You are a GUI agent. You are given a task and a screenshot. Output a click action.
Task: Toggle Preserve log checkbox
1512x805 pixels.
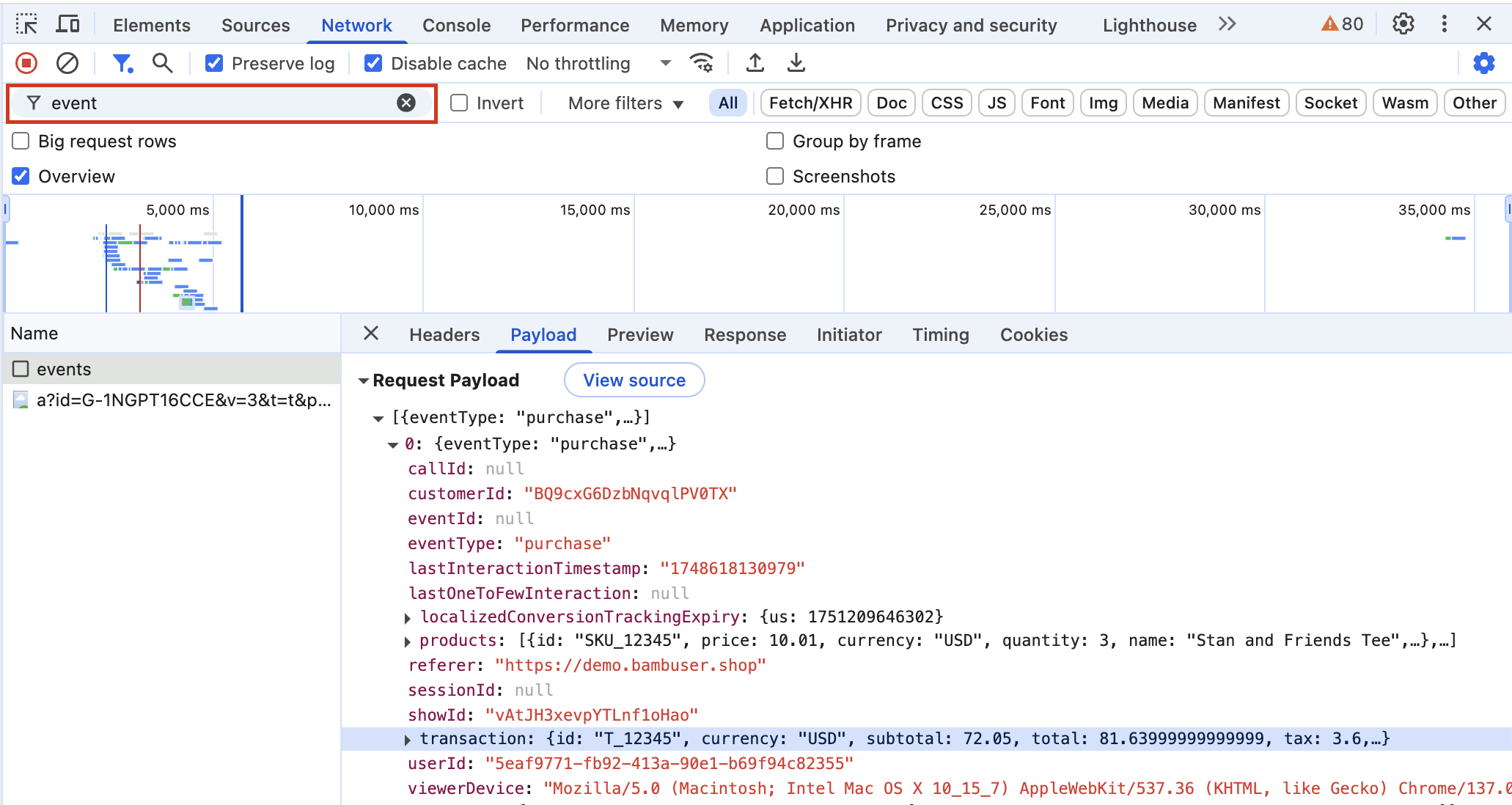point(214,63)
